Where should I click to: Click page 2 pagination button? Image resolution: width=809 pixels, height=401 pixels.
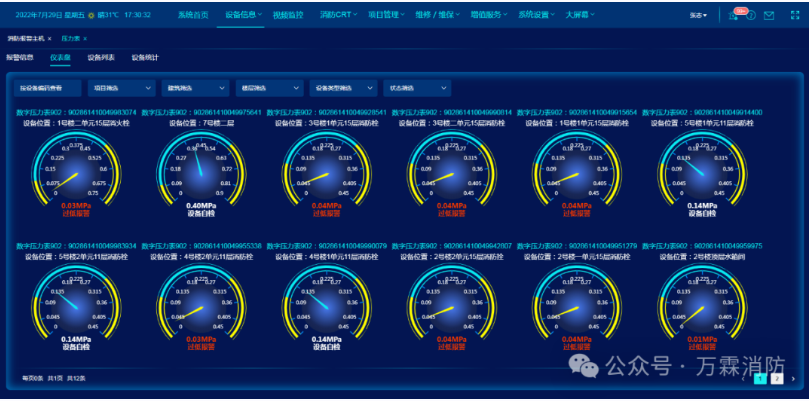[x=778, y=379]
